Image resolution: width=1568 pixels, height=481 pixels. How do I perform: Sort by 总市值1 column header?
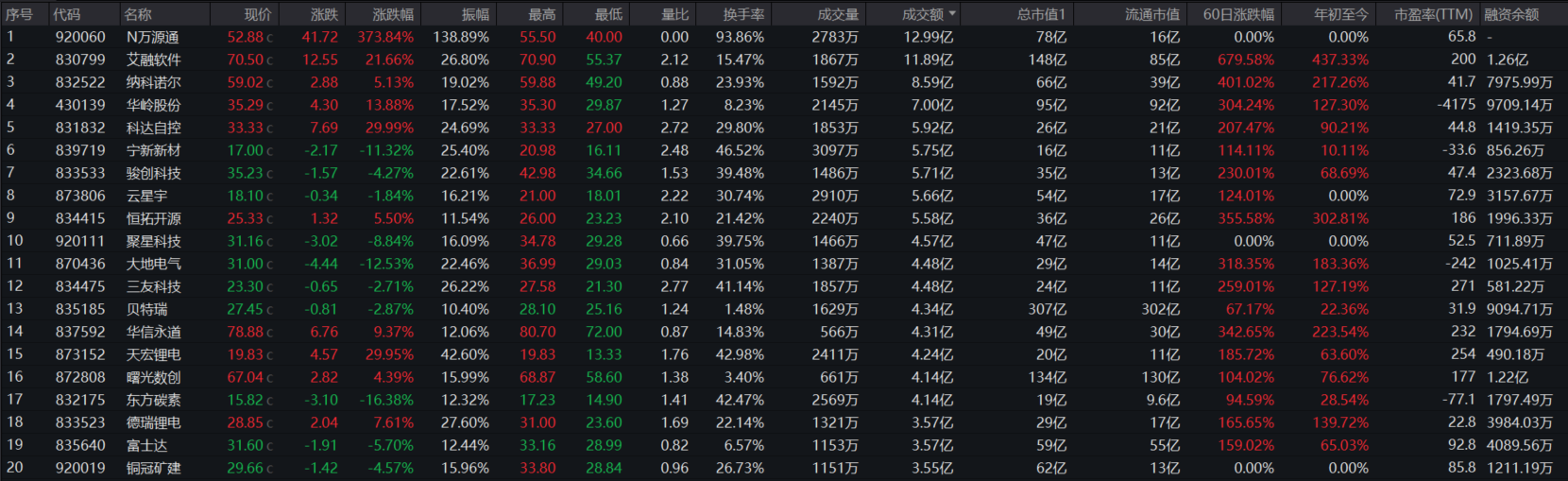(1041, 14)
